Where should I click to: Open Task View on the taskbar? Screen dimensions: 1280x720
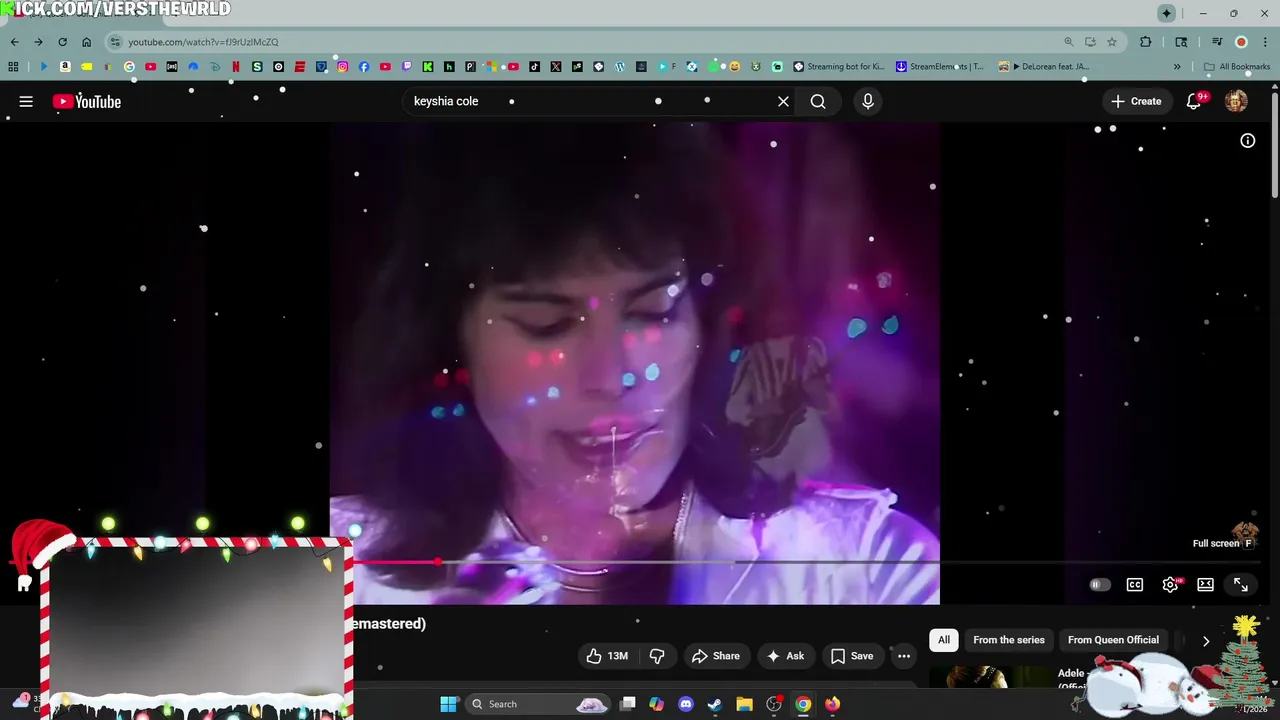pyautogui.click(x=627, y=704)
